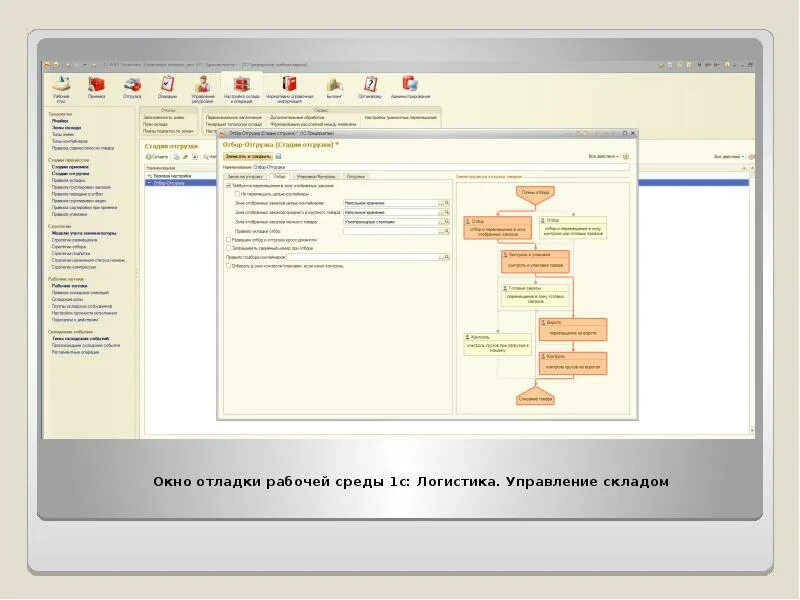Viewport: 800px width, 600px height.
Task: Click the Наименование column header
Action: (x=181, y=168)
